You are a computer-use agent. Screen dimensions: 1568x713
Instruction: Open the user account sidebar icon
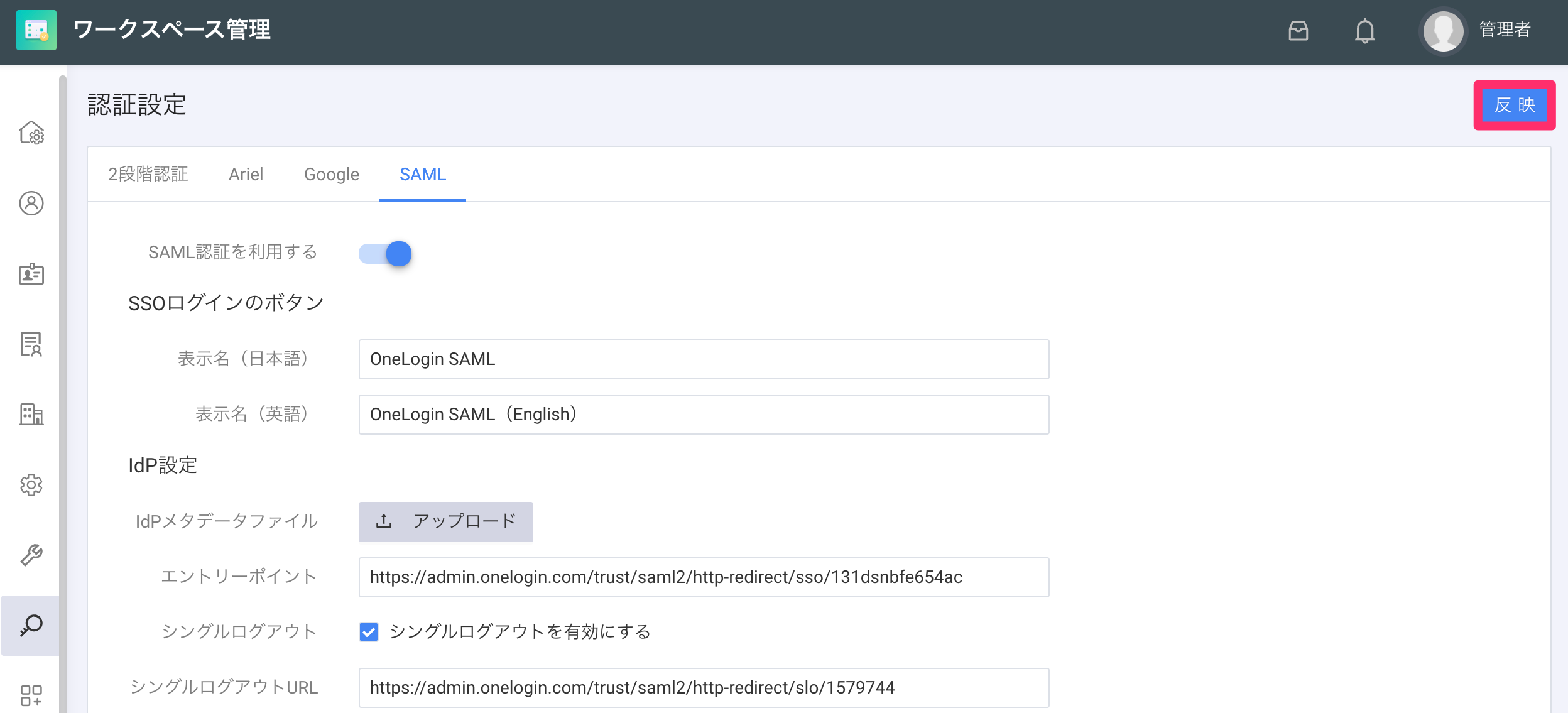point(31,203)
